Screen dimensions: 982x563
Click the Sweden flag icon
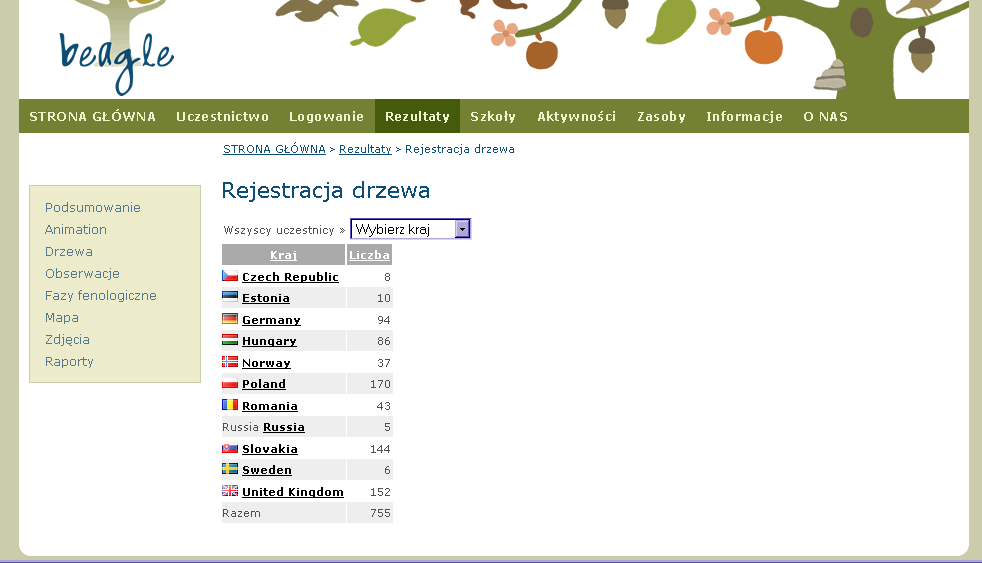[230, 469]
